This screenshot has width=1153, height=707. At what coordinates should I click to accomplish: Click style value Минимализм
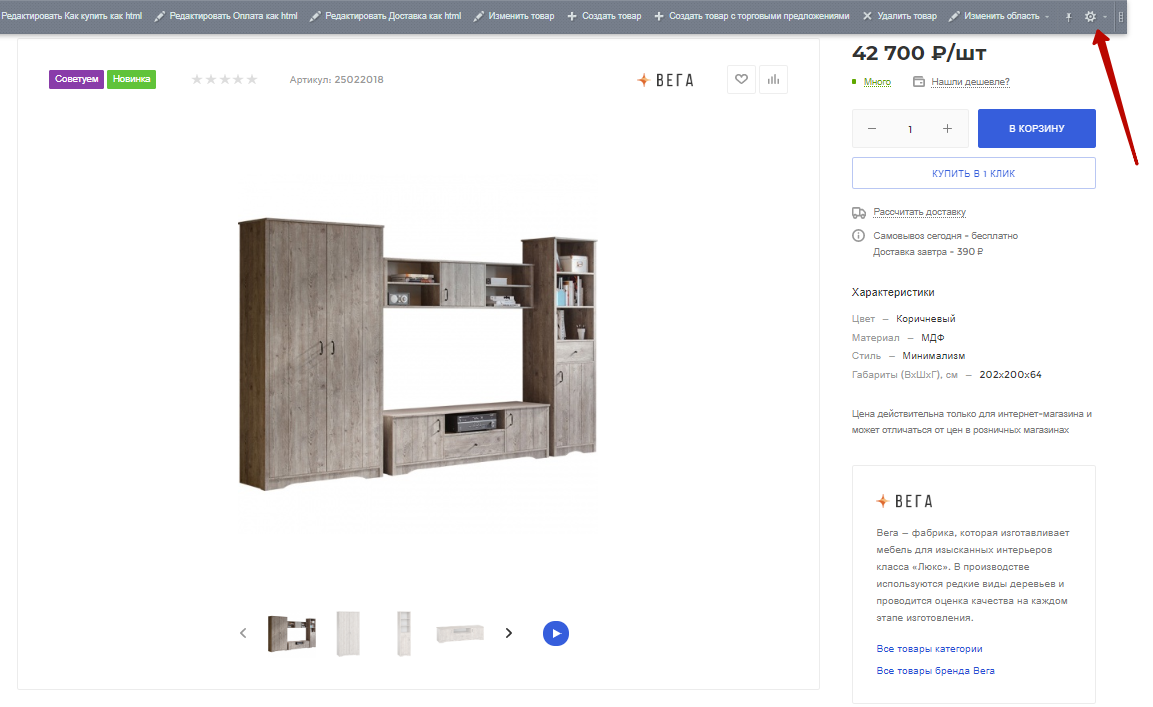coord(934,355)
